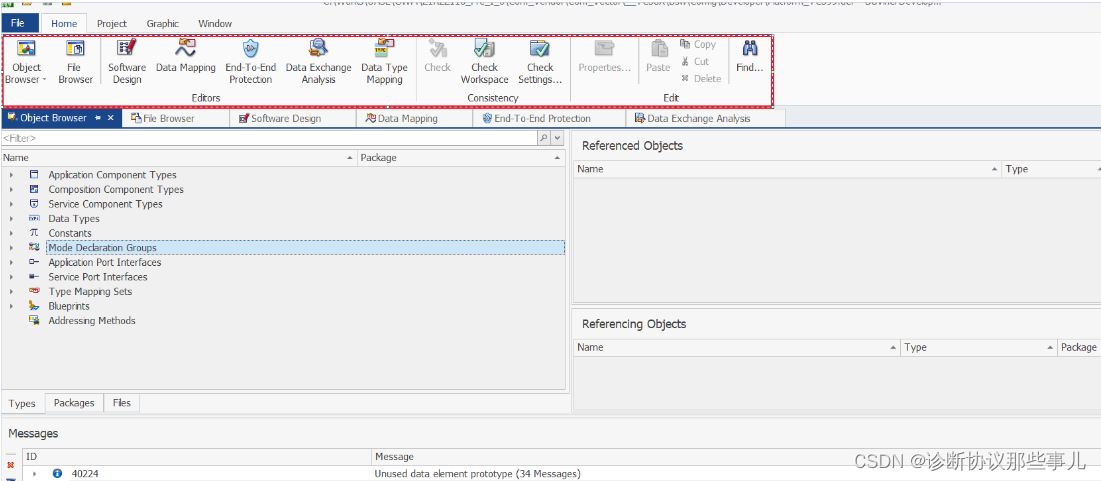Click the red error filter icon in Messages
This screenshot has width=1101, height=481.
(10, 465)
